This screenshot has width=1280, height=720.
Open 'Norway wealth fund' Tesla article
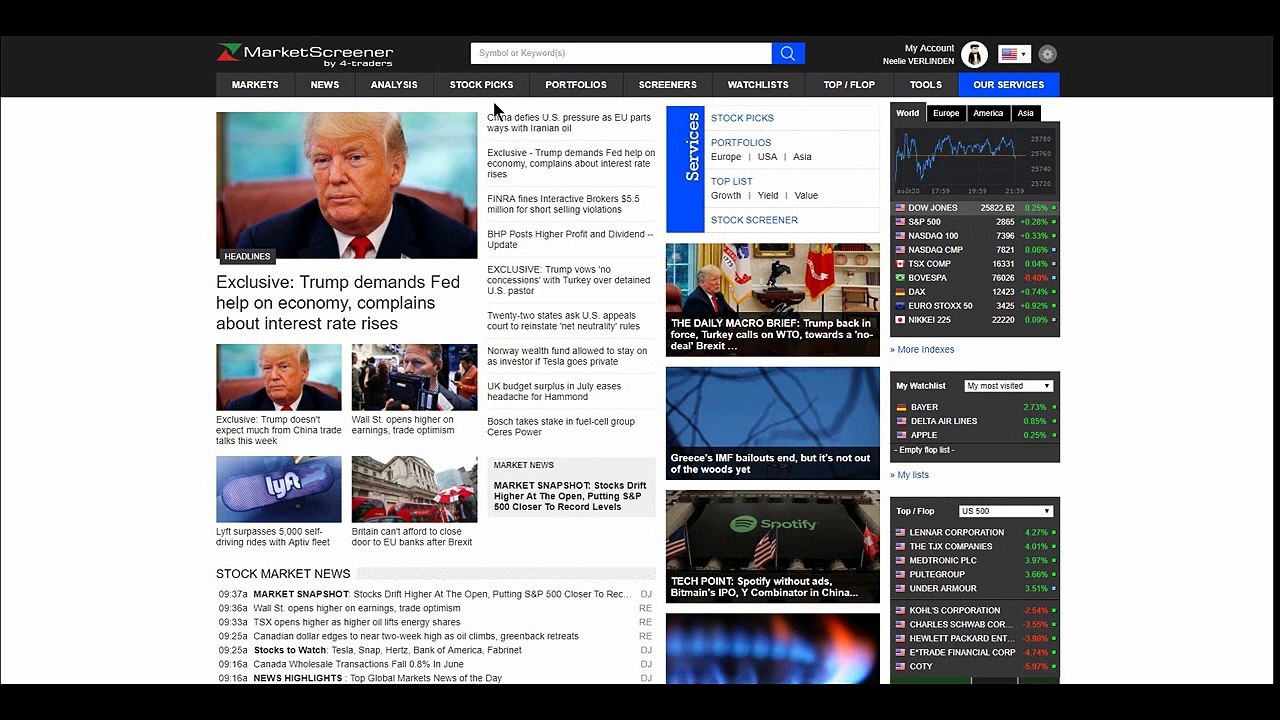[567, 356]
